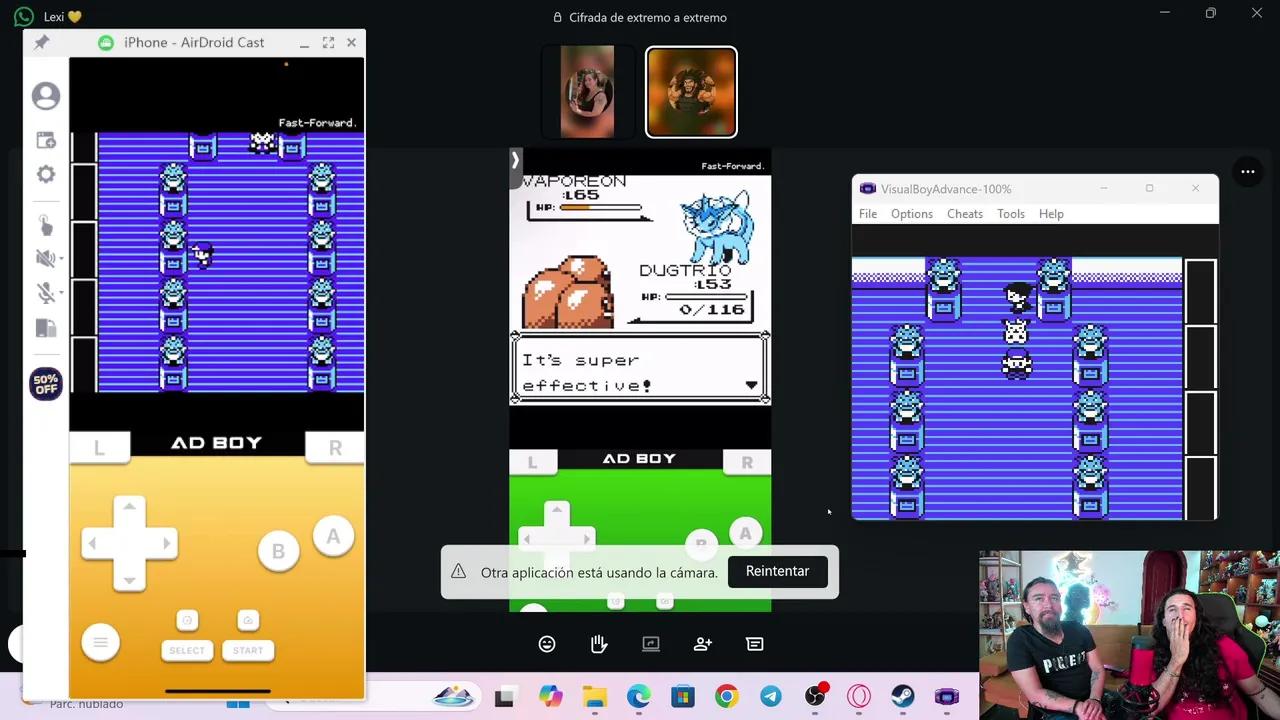Open the 50% OFF promotion badge
The height and width of the screenshot is (720, 1280).
pos(46,384)
